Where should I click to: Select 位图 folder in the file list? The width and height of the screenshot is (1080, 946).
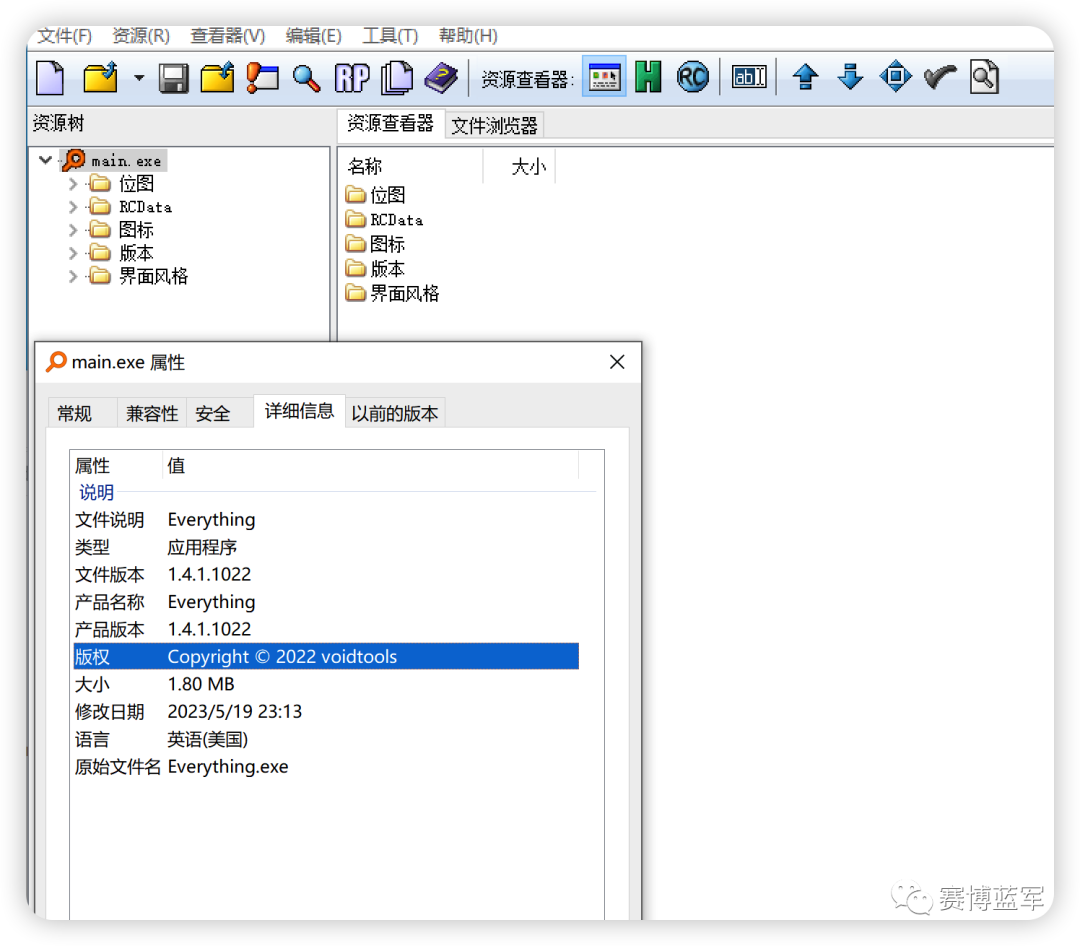(376, 195)
